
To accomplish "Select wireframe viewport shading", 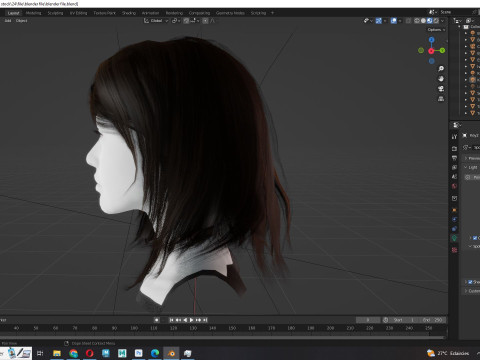I will pyautogui.click(x=417, y=21).
